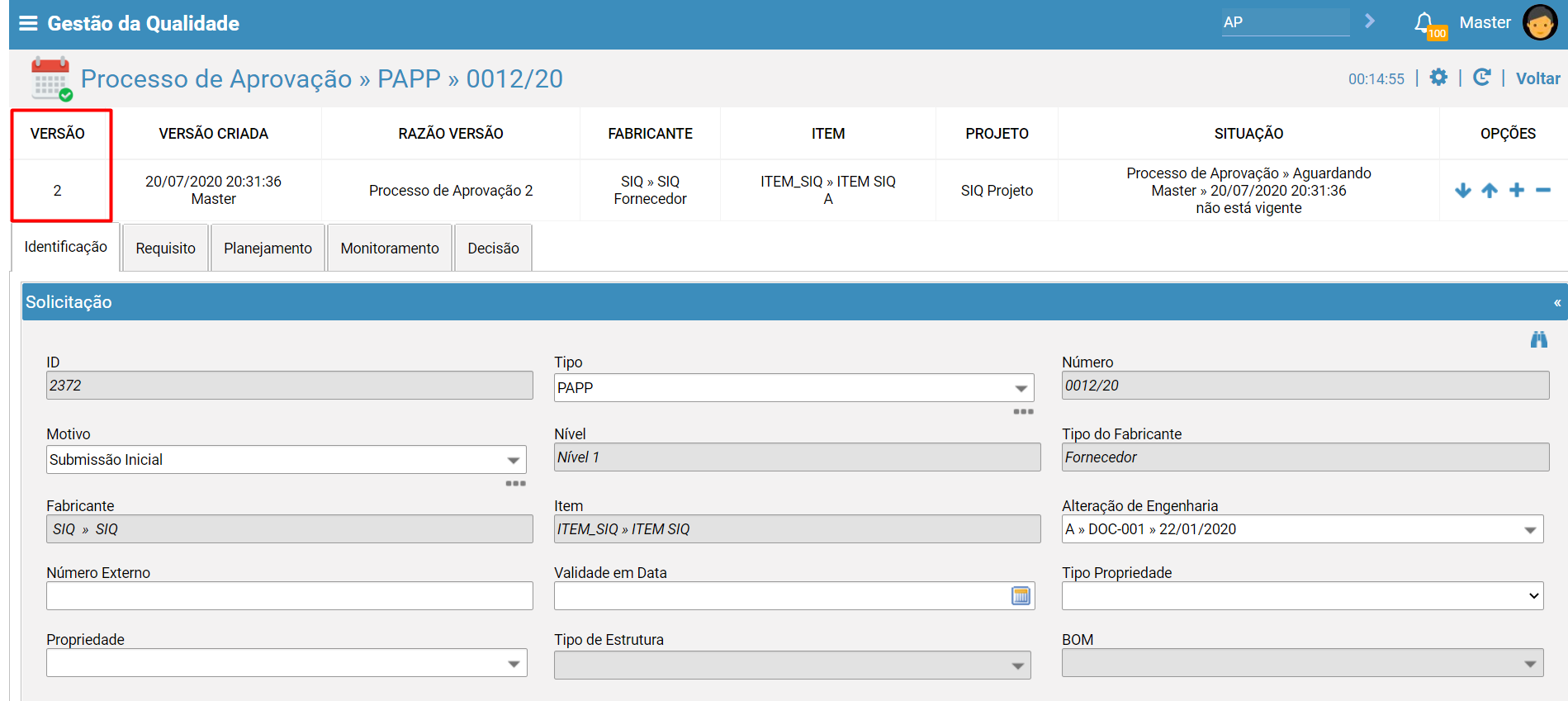Click the refresh icon
The image size is (1568, 701).
click(x=1482, y=78)
